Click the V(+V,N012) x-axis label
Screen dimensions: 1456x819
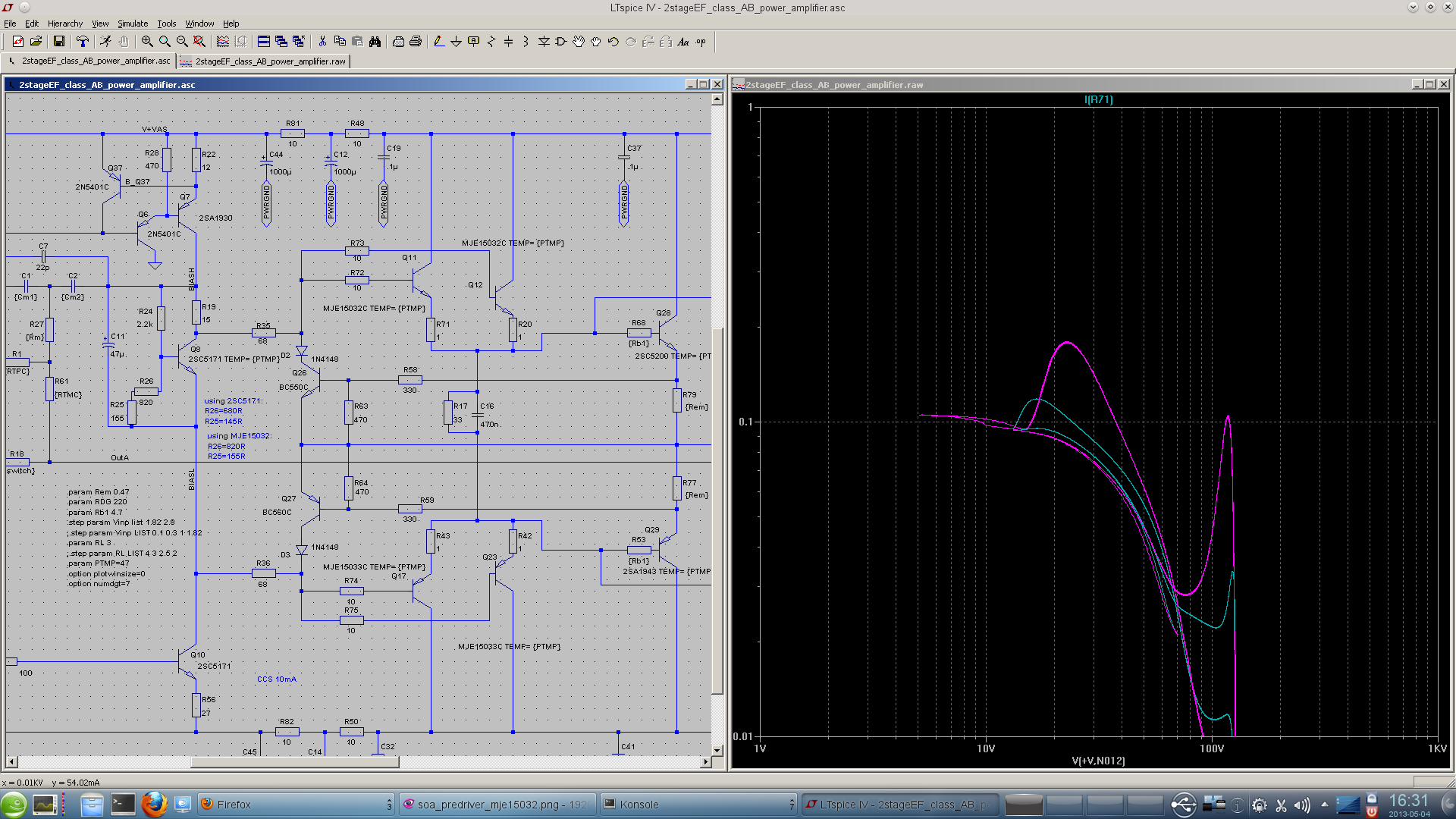[1098, 761]
